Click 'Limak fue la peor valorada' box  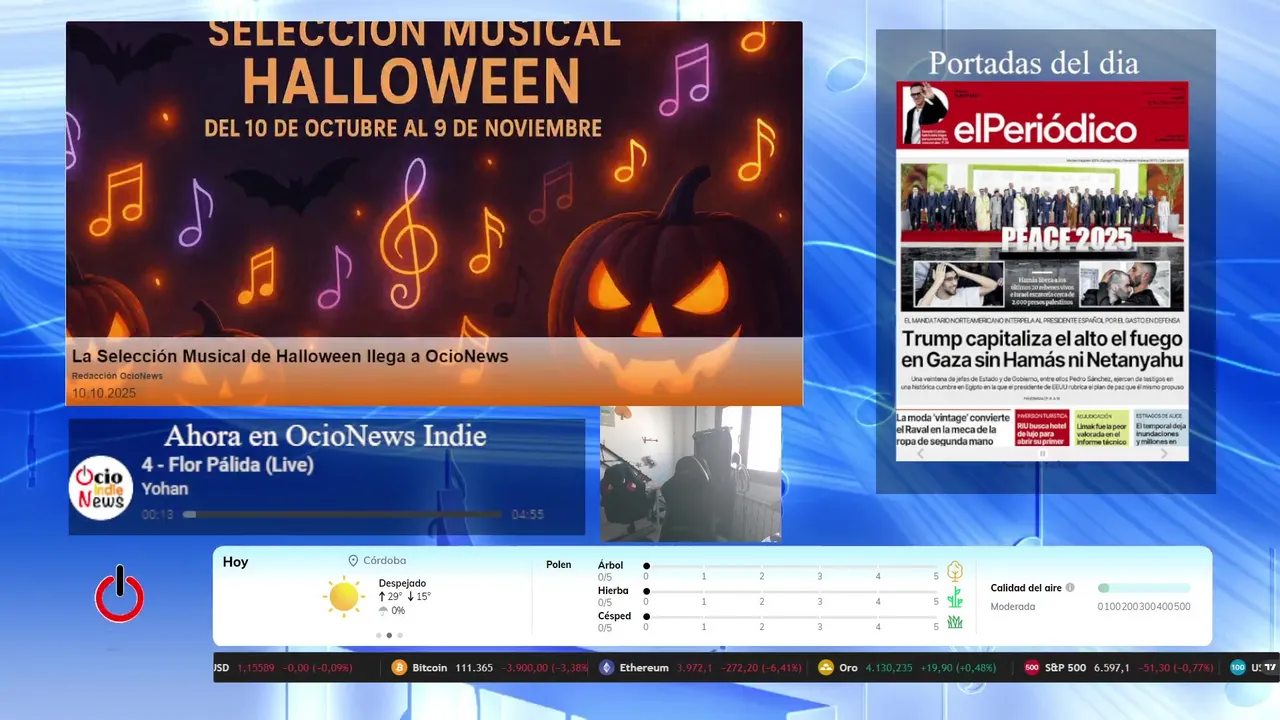click(x=1102, y=428)
